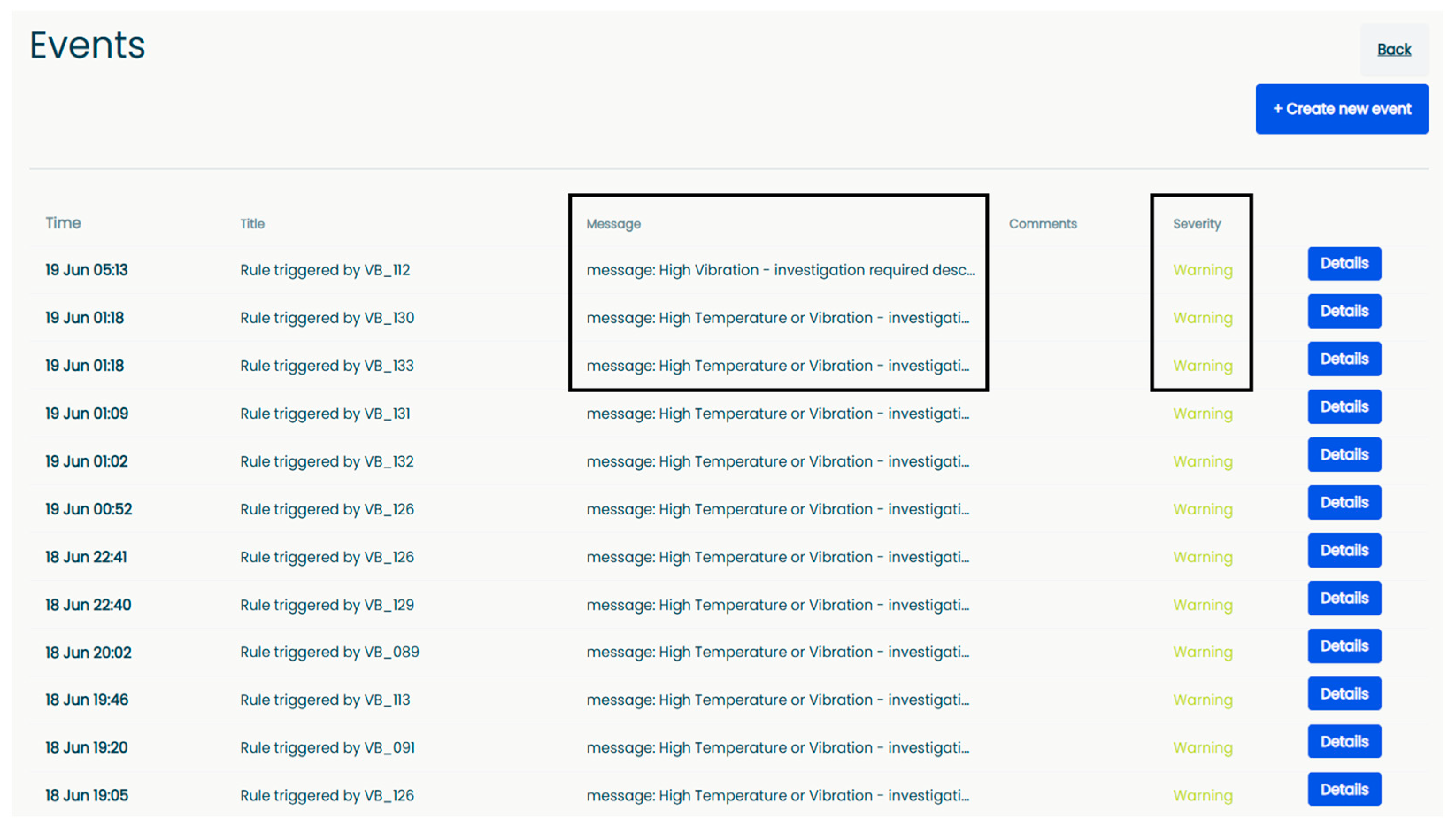Click the Time column header
1456x831 pixels.
coord(63,223)
